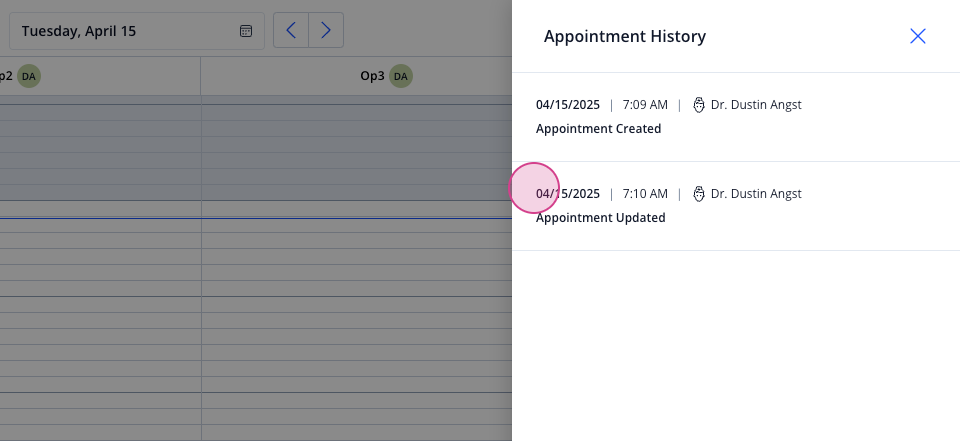Select the Appointment Updated history entry
The width and height of the screenshot is (960, 441).
click(736, 206)
